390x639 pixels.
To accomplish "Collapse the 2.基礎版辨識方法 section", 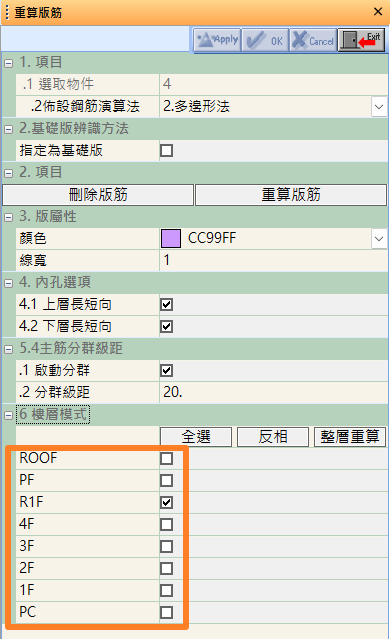I will click(9, 129).
